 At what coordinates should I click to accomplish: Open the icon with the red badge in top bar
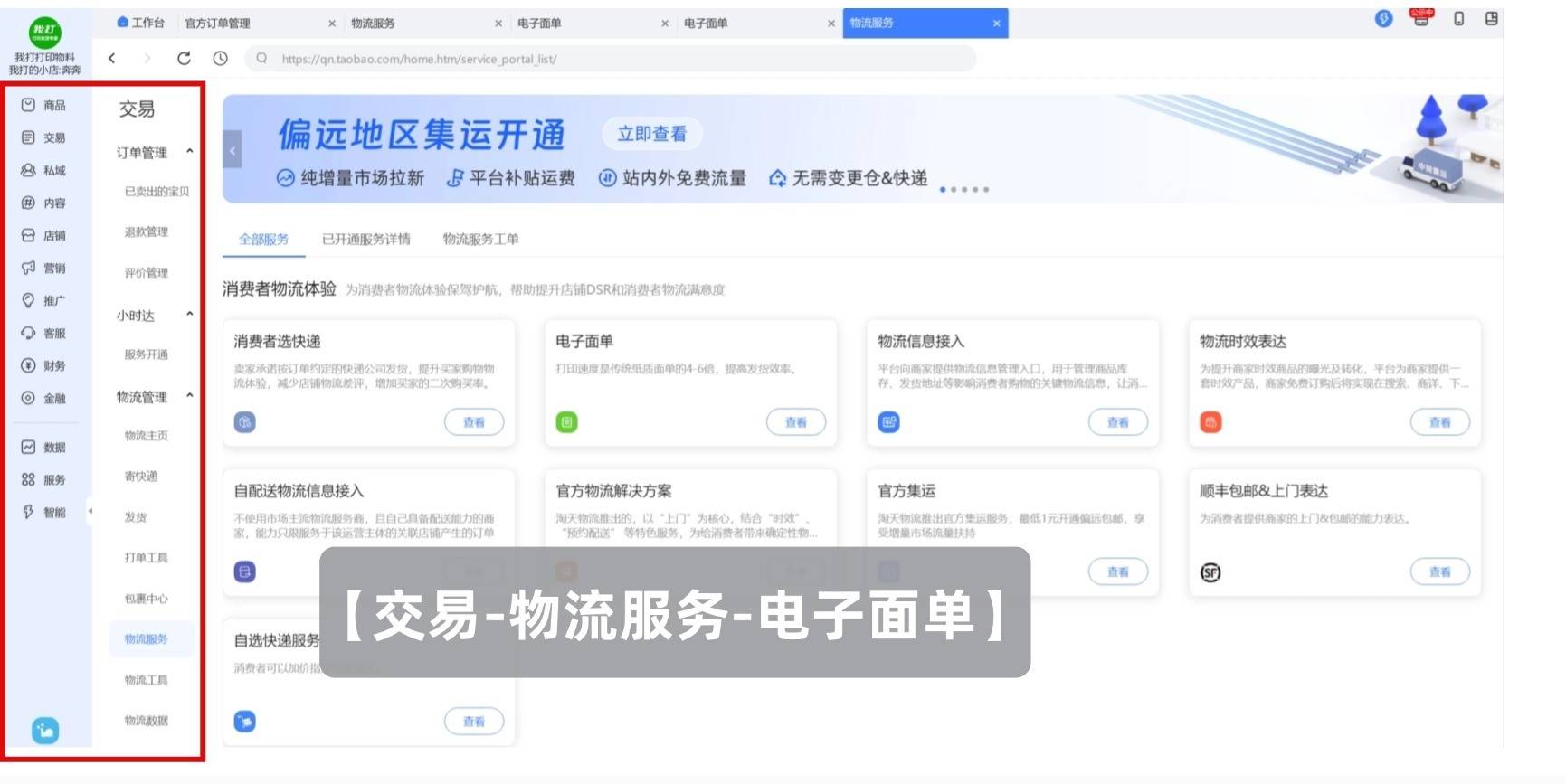[x=1421, y=17]
